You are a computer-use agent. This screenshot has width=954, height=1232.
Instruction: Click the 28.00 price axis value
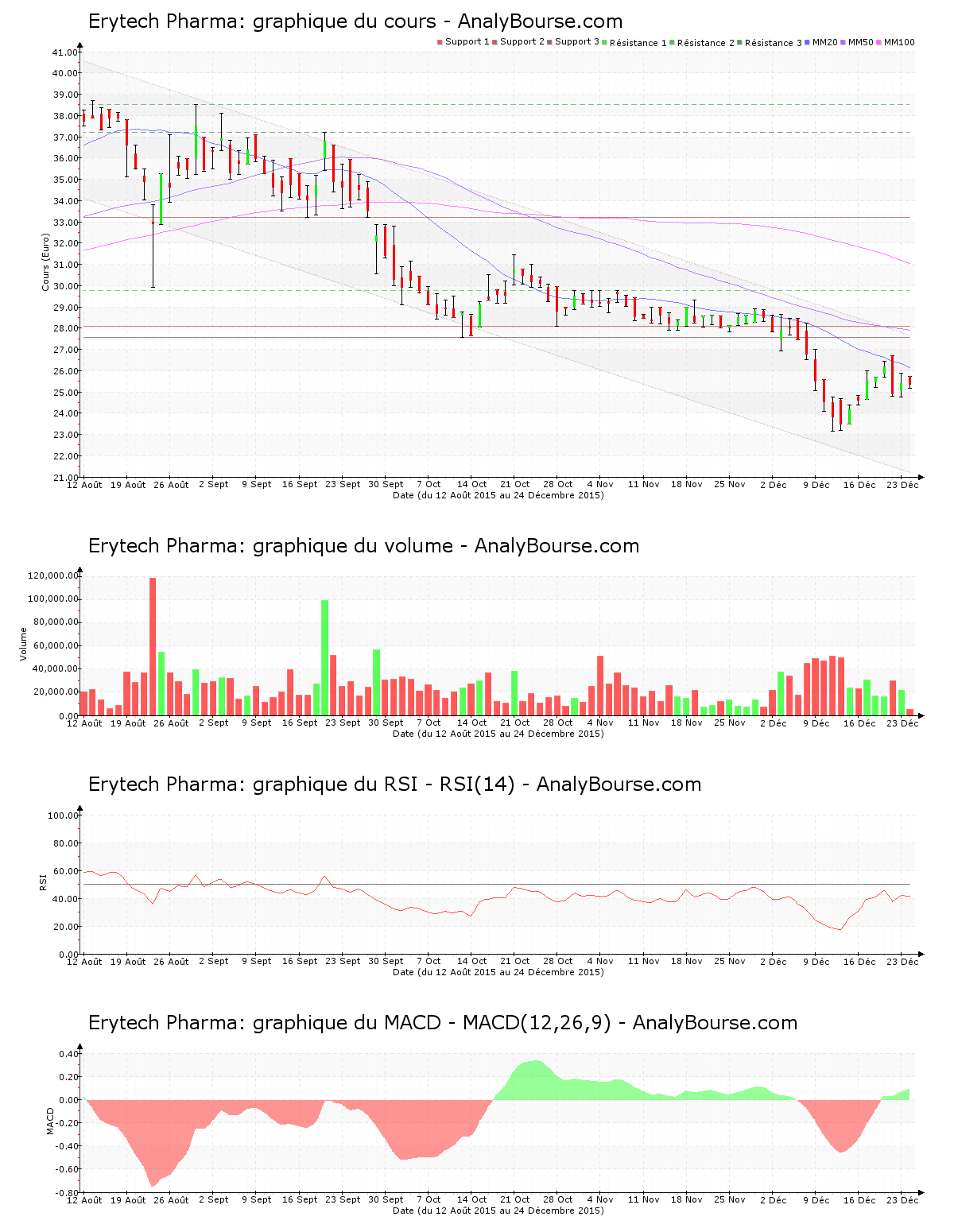coord(65,329)
